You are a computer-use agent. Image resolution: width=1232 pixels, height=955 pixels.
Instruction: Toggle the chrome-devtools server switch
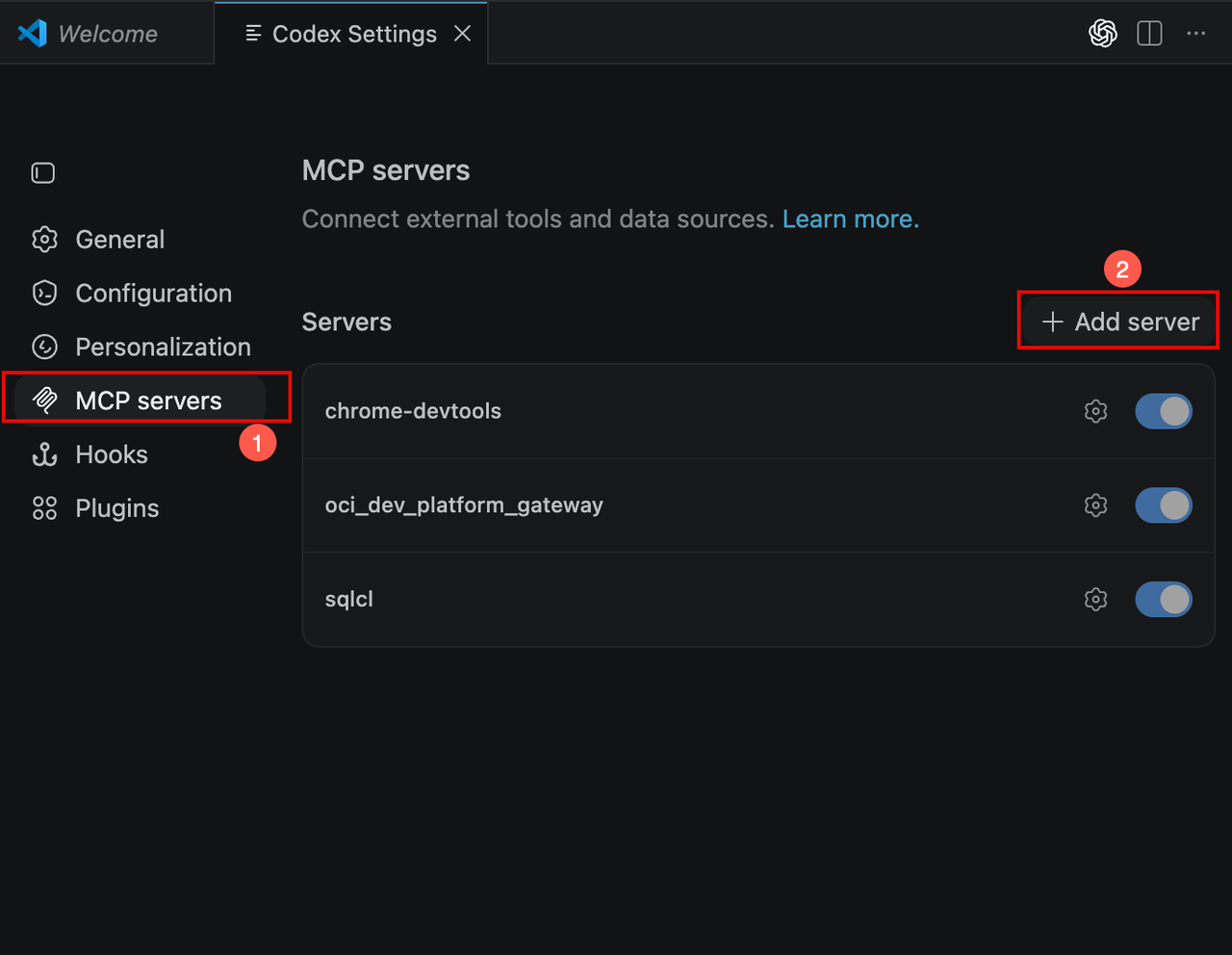coord(1164,411)
